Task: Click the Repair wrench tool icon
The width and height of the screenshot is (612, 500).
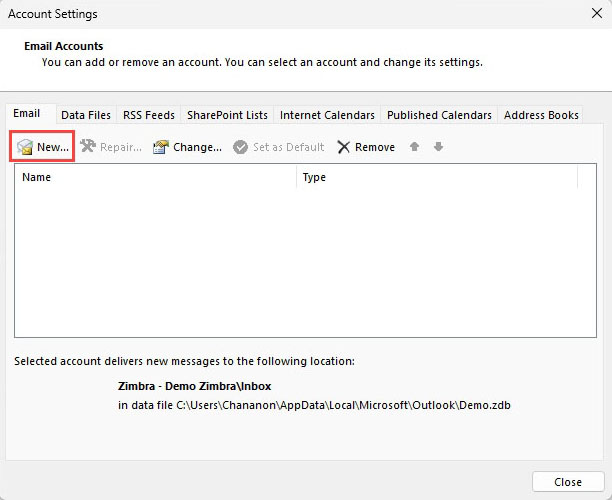Action: [x=88, y=147]
